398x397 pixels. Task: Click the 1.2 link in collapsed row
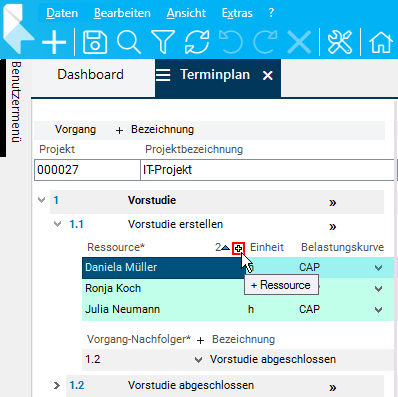[77, 385]
